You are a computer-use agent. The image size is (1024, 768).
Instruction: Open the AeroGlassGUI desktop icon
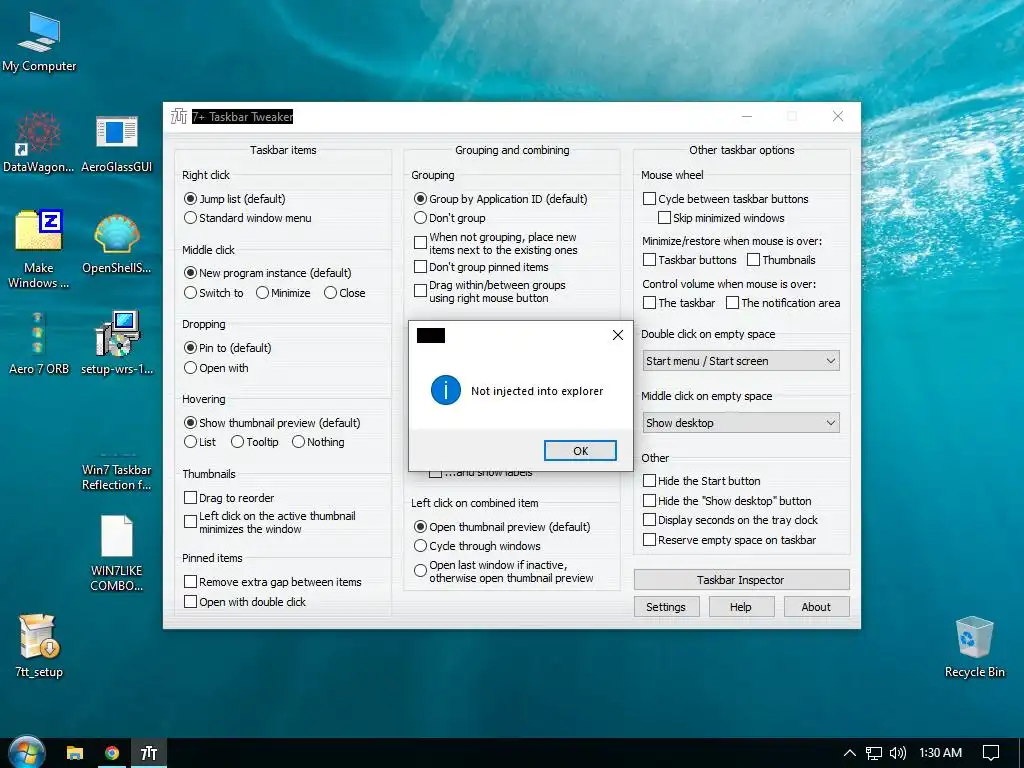[x=116, y=142]
